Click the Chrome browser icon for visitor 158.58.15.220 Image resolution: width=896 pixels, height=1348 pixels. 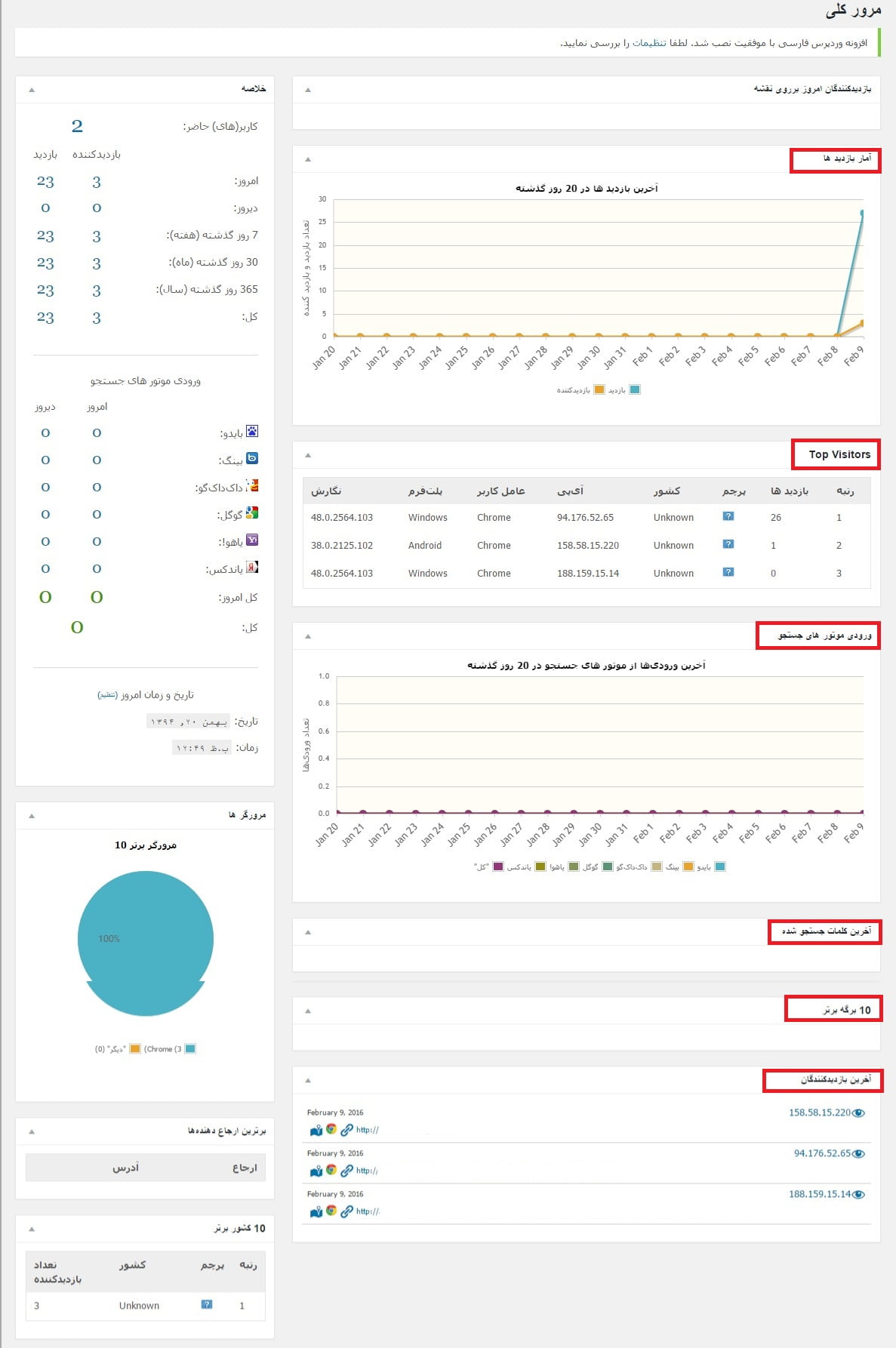331,1129
